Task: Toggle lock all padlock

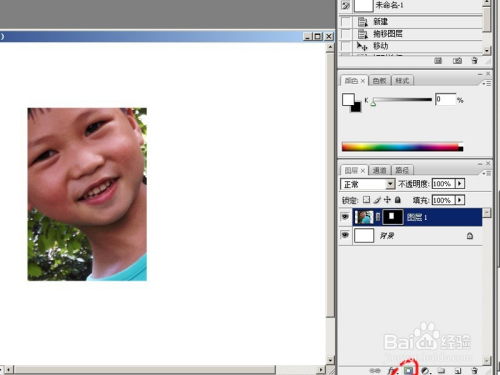Action: 397,200
